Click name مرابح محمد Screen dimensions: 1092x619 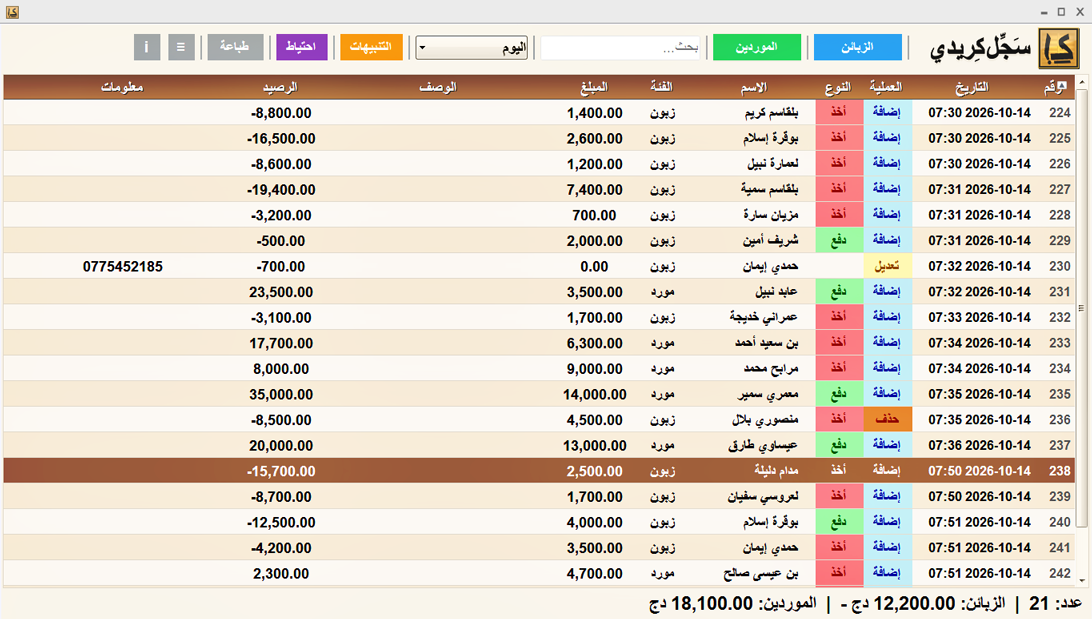tap(771, 368)
